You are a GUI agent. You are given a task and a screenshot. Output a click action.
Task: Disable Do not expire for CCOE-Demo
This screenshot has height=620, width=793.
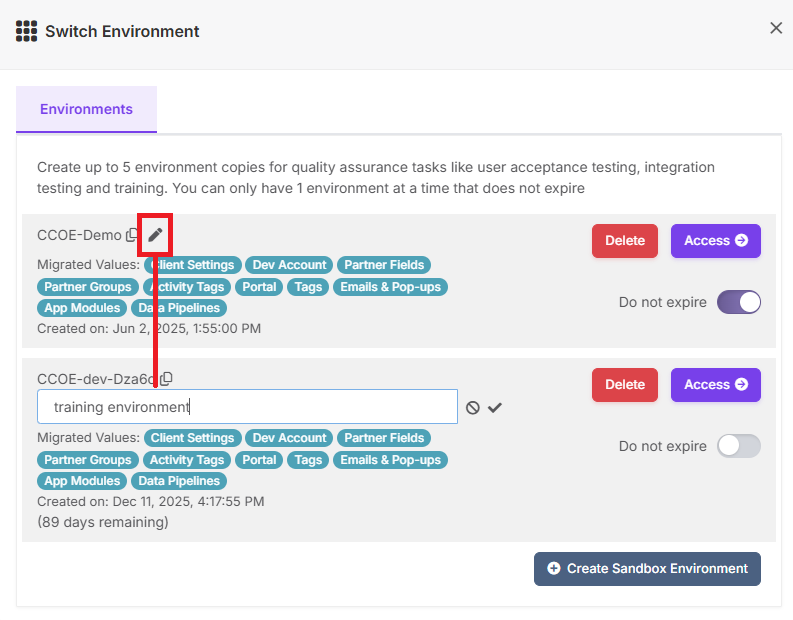coord(738,302)
